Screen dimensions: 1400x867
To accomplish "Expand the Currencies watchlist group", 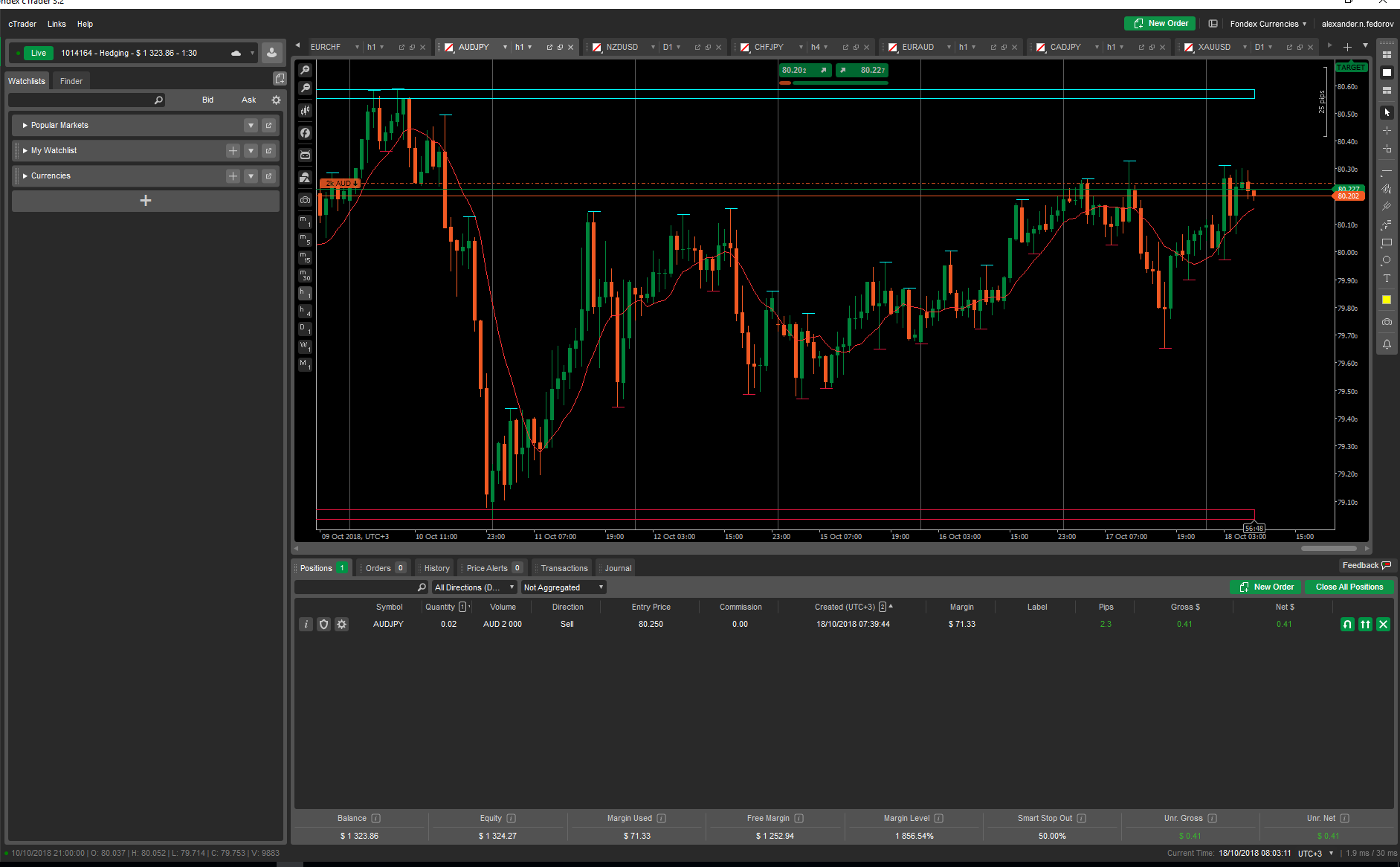I will coord(25,176).
